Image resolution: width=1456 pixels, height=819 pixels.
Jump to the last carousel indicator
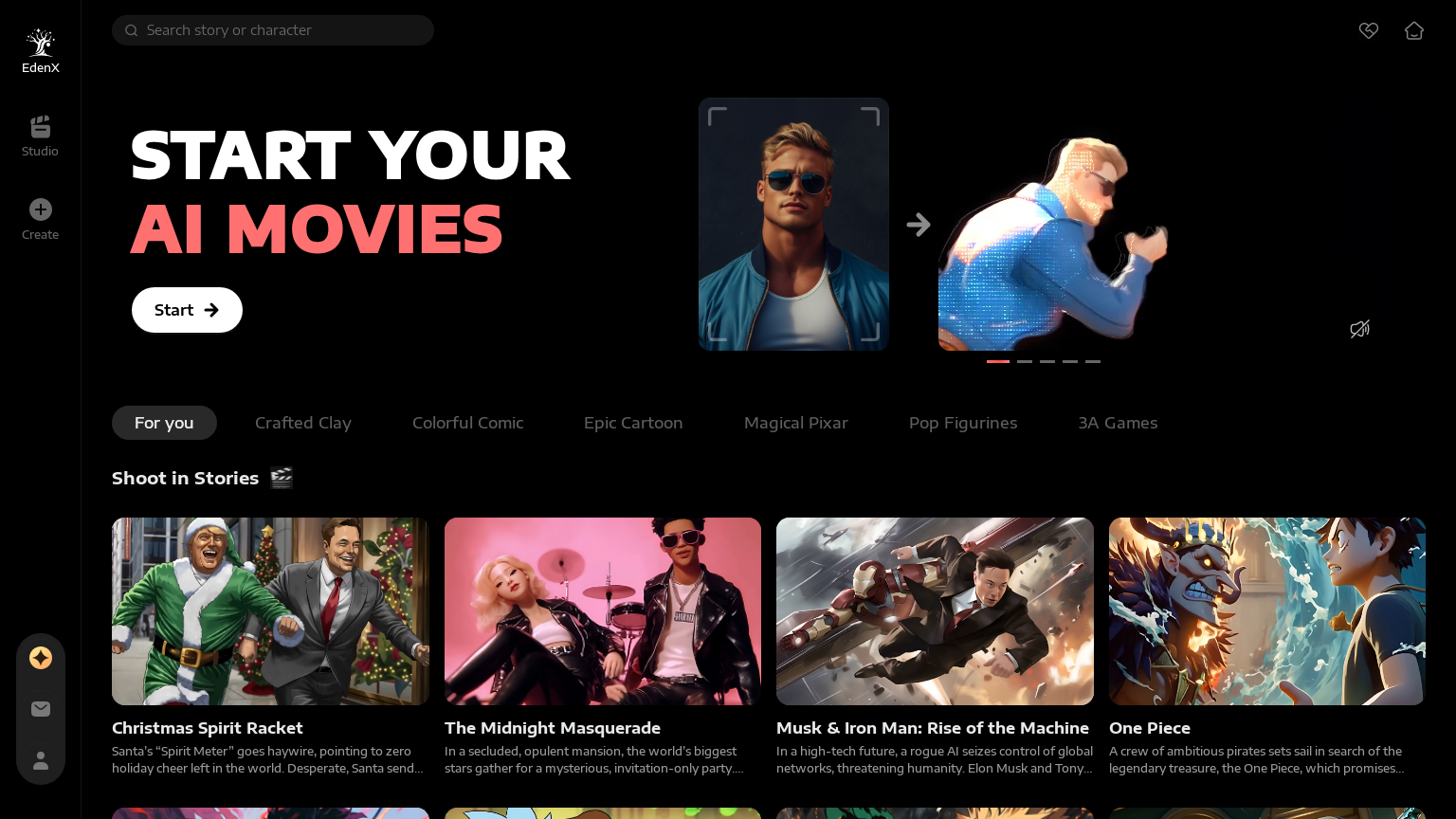tap(1093, 361)
